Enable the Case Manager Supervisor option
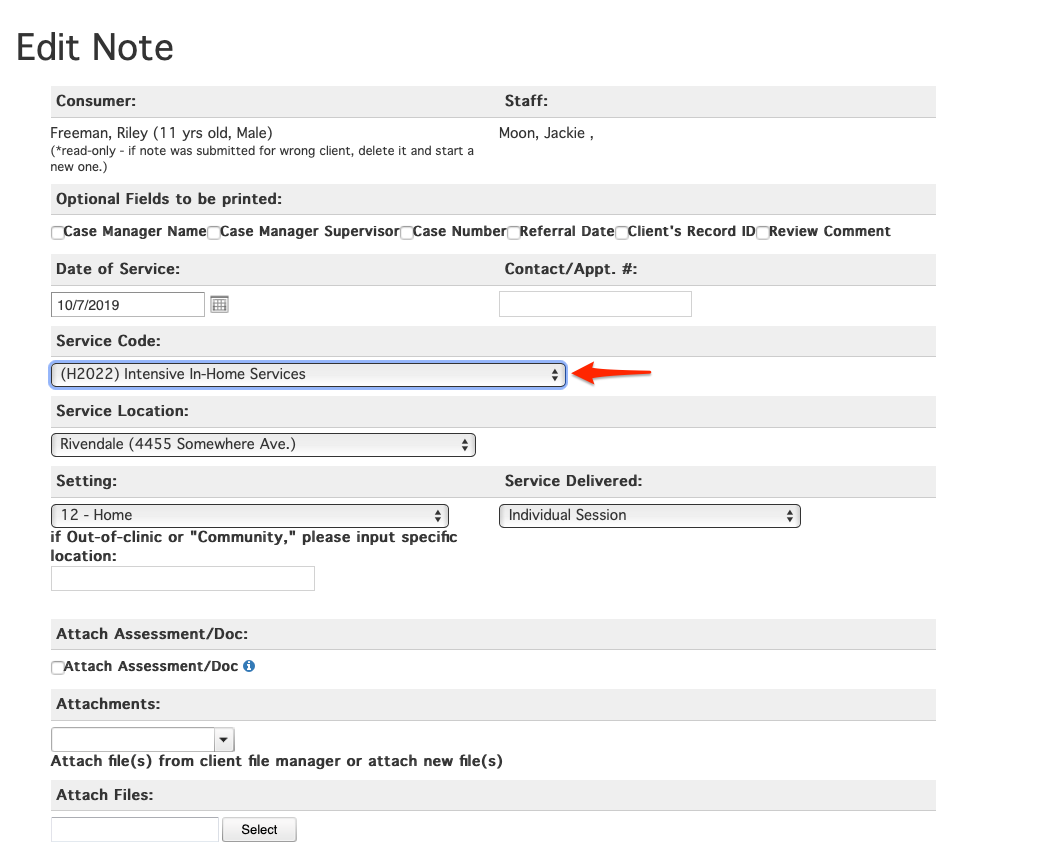 pyautogui.click(x=213, y=232)
